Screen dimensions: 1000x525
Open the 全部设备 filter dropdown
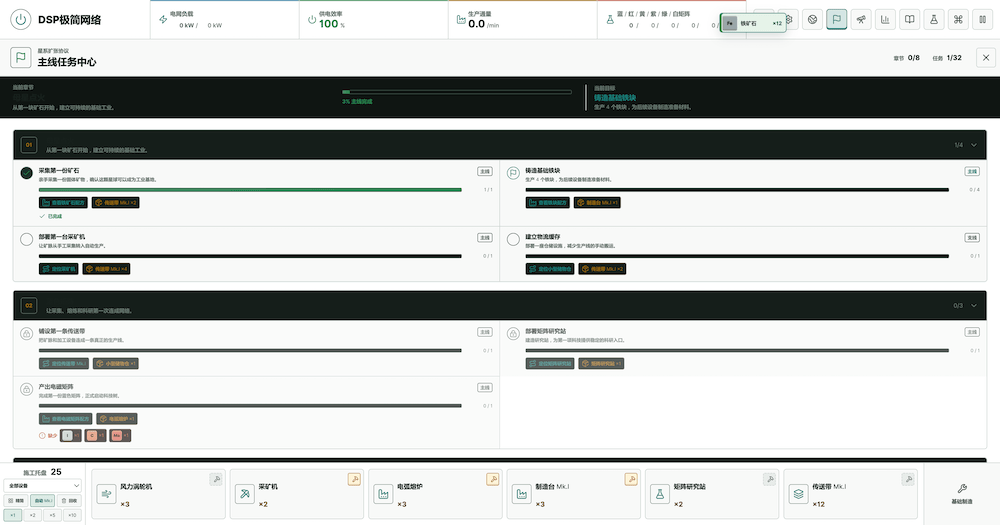click(x=43, y=485)
